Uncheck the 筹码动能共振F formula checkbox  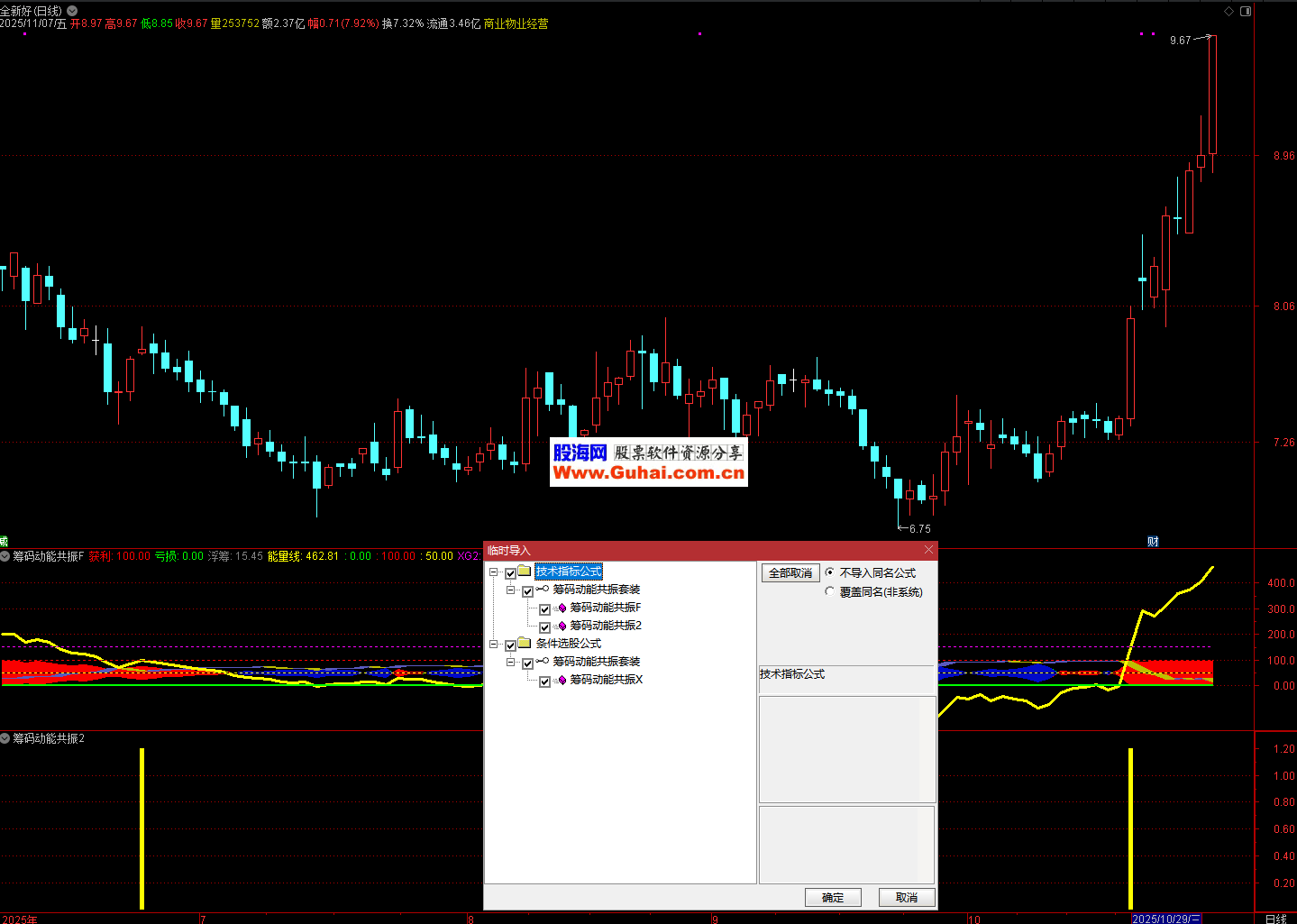tap(544, 609)
